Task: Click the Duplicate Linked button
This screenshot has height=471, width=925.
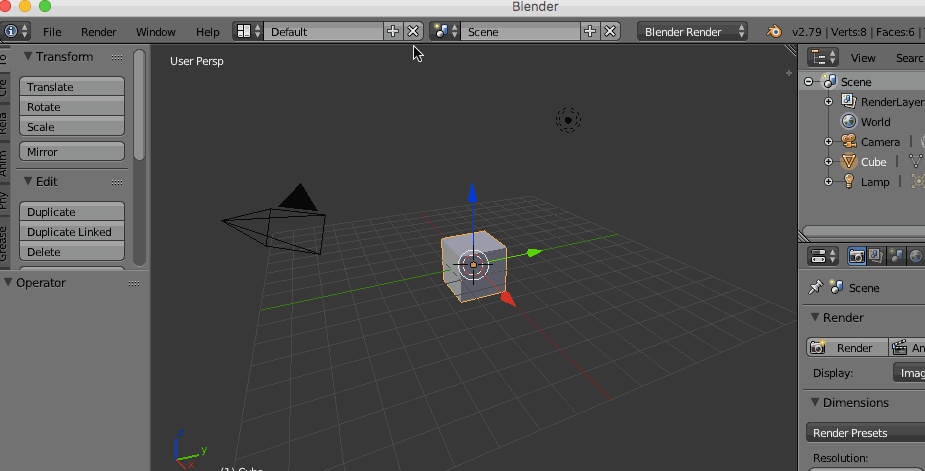Action: point(72,232)
